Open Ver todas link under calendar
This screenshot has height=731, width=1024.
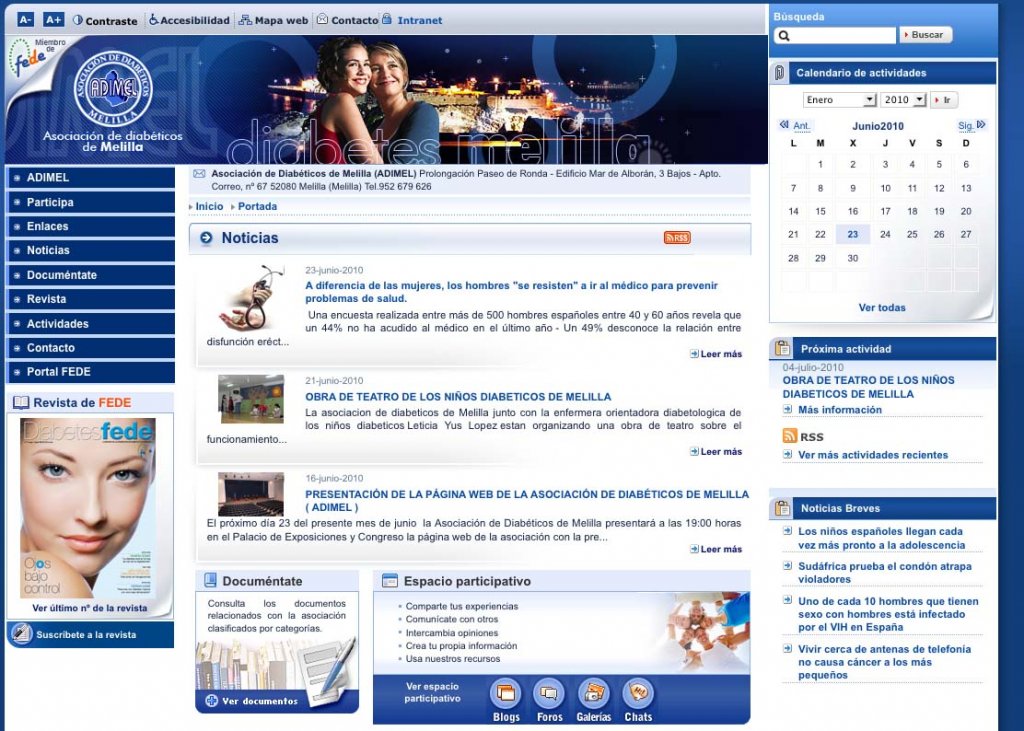pyautogui.click(x=882, y=308)
